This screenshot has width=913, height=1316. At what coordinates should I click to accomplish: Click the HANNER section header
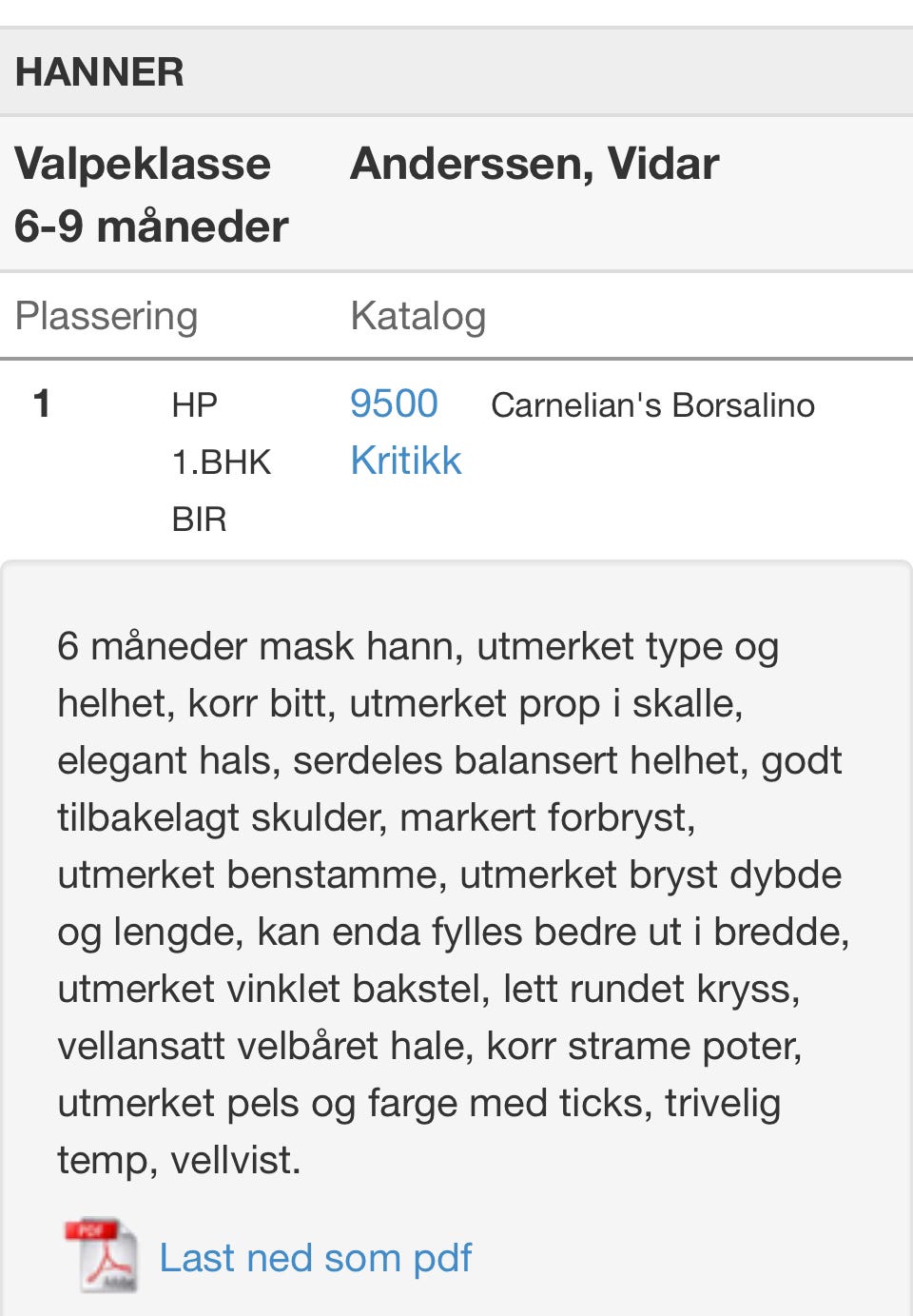(x=101, y=70)
